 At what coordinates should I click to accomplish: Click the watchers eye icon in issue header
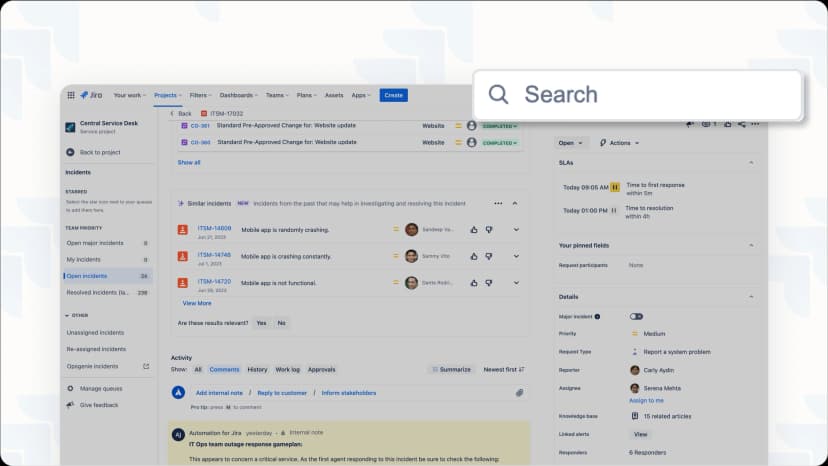point(706,124)
